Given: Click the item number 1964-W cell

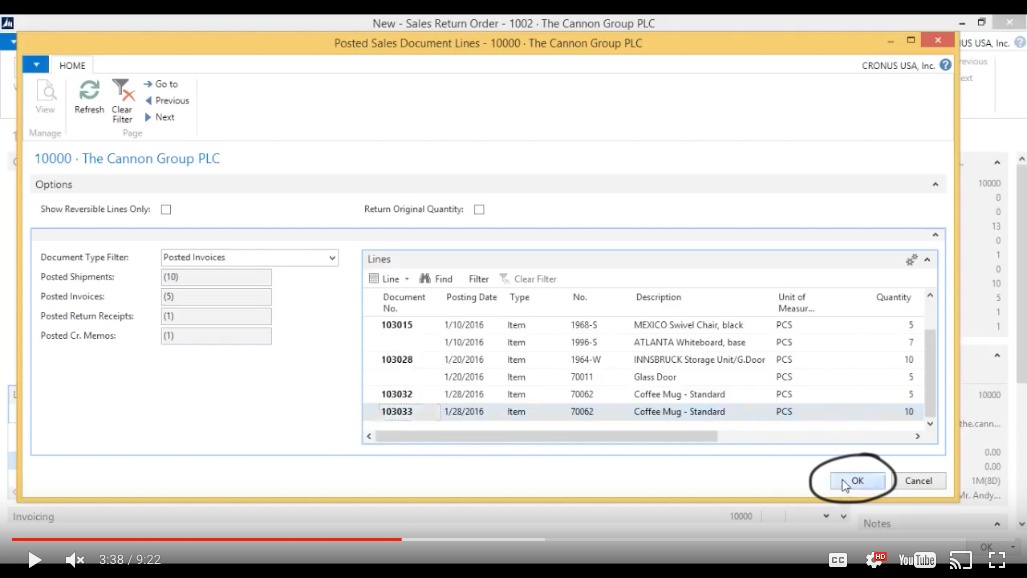Looking at the screenshot, I should (586, 360).
